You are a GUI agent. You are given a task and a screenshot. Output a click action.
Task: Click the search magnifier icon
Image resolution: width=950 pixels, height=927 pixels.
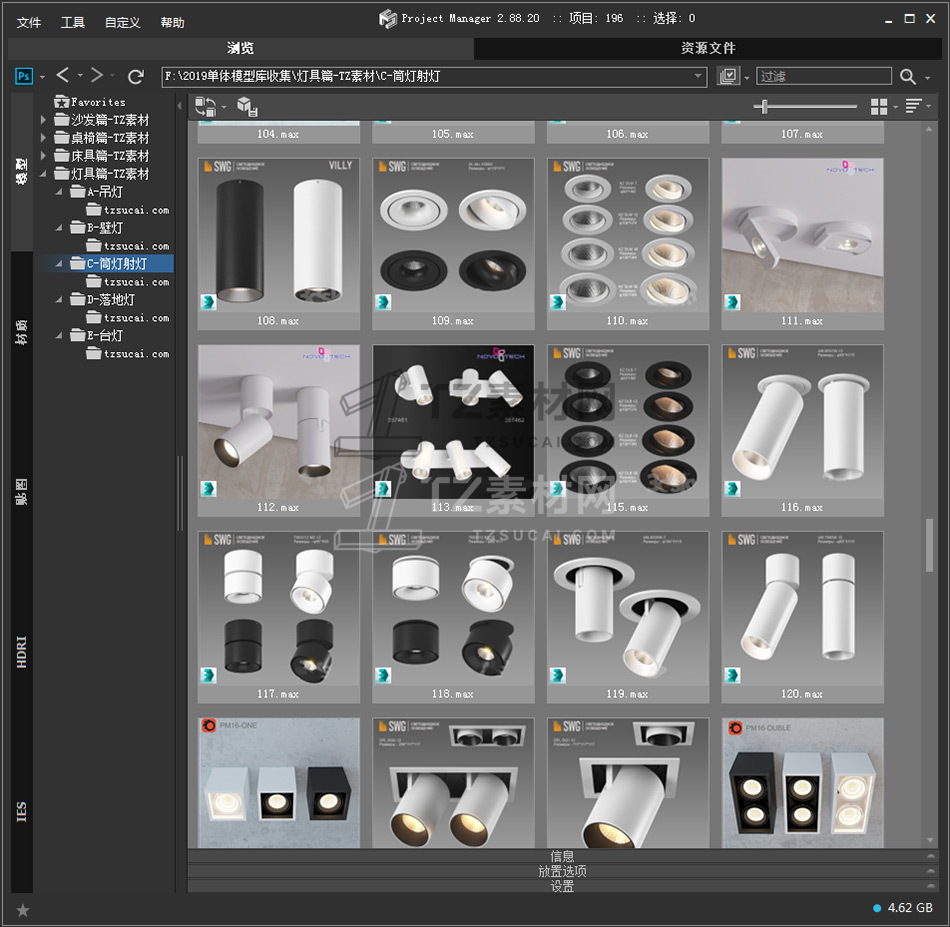[x=907, y=76]
